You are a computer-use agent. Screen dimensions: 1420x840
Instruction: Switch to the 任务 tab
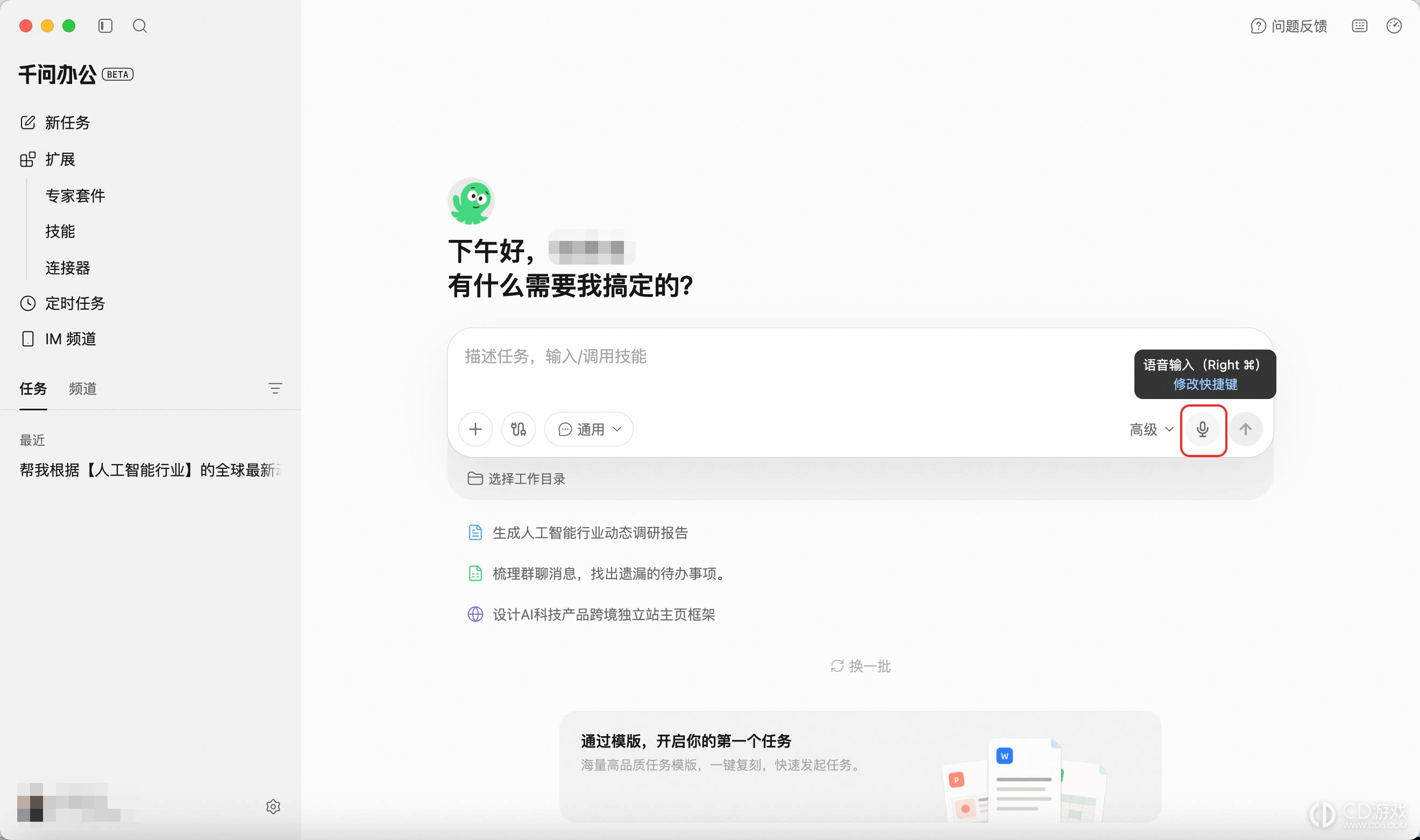[33, 388]
